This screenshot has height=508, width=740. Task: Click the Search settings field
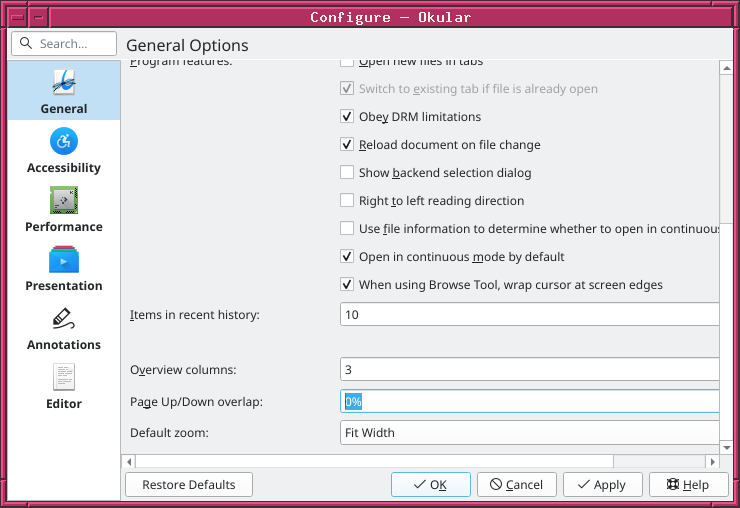(x=64, y=43)
